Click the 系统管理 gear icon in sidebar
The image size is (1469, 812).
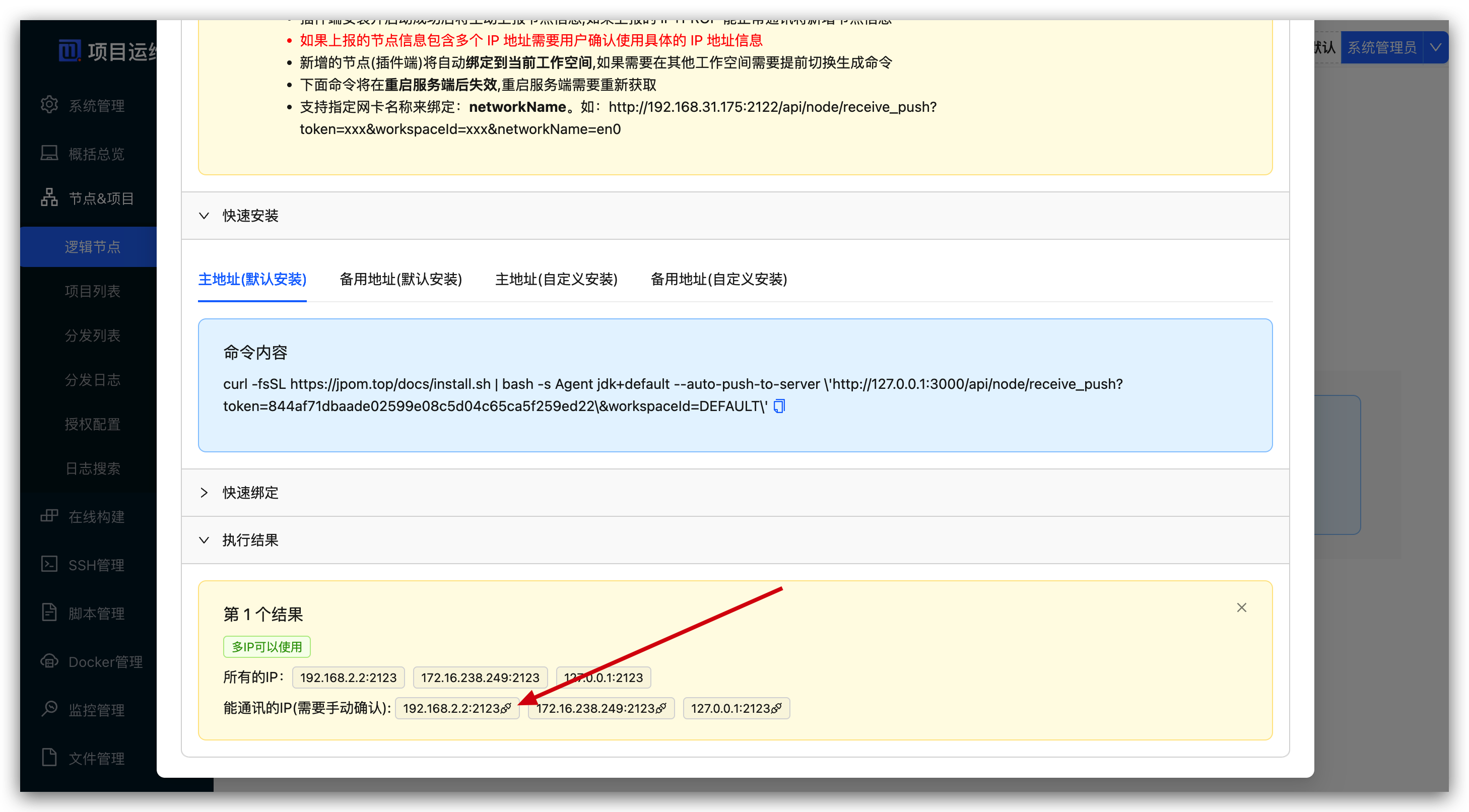49,105
